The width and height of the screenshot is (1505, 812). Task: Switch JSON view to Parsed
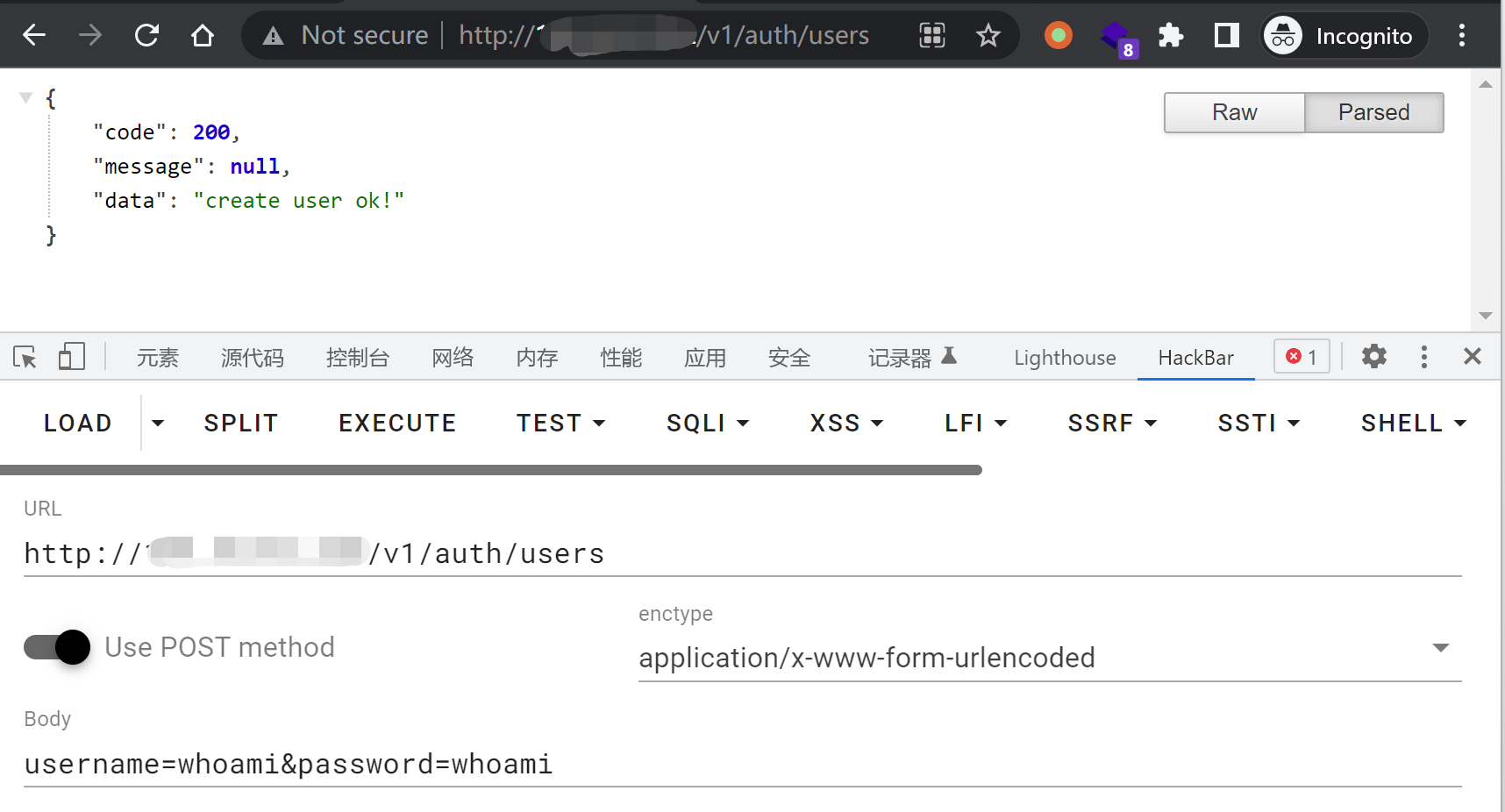1373,112
